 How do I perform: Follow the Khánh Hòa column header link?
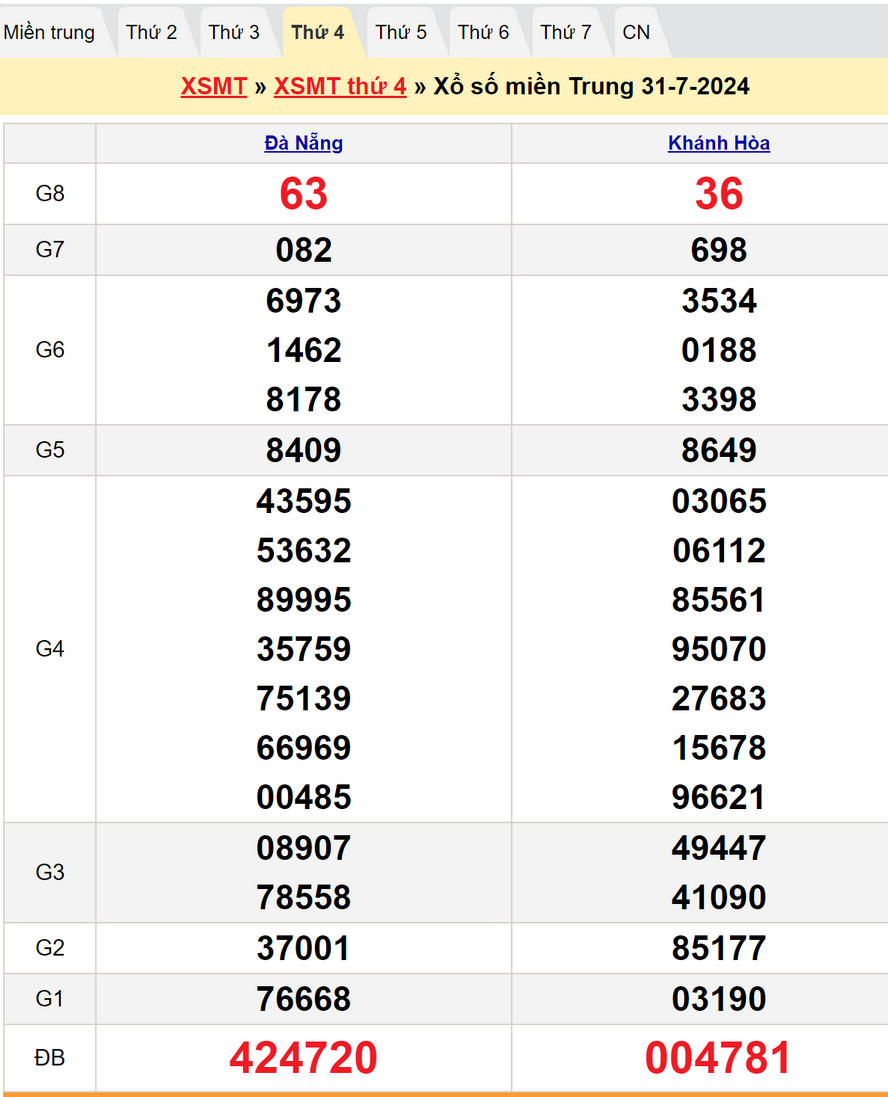(719, 143)
